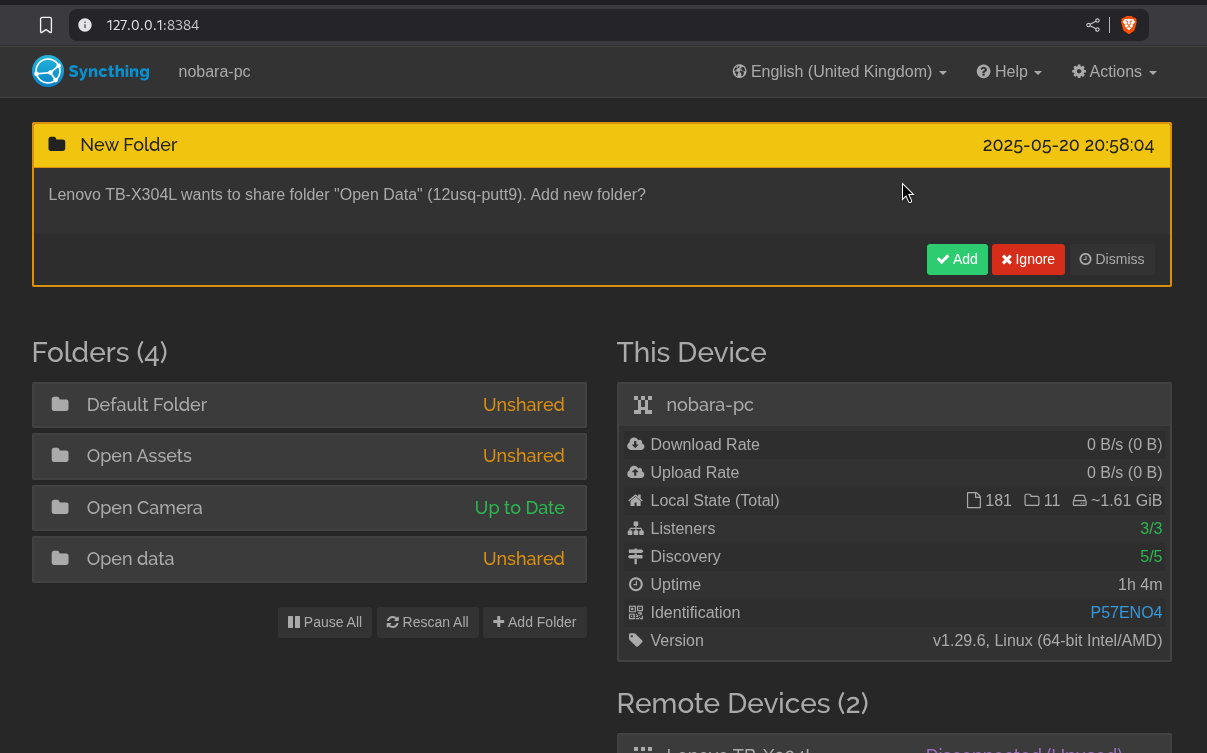Expand the Open data folder row

point(309,558)
